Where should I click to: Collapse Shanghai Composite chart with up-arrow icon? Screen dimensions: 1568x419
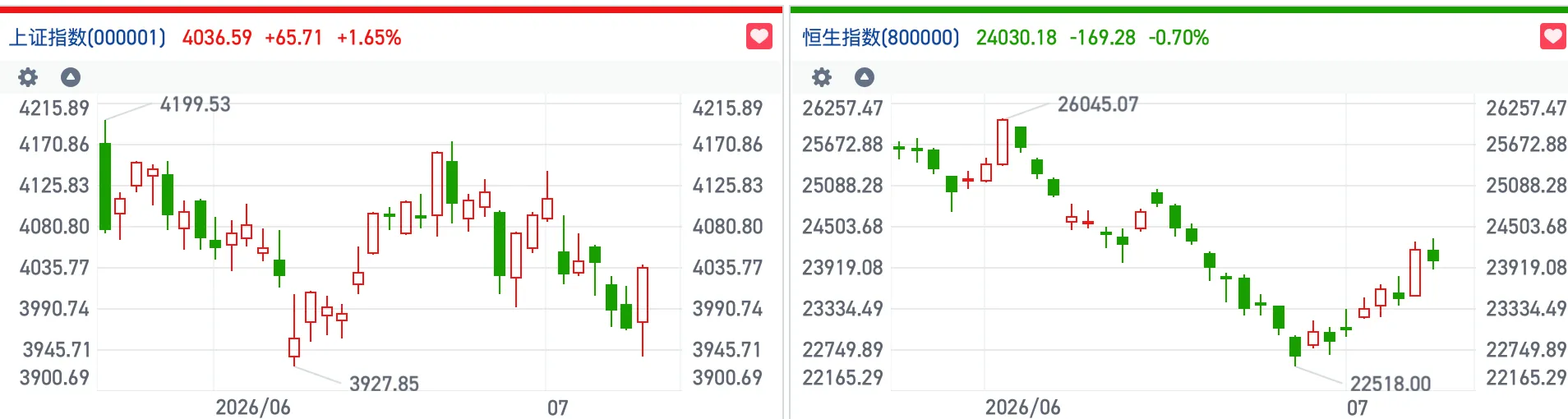[71, 77]
